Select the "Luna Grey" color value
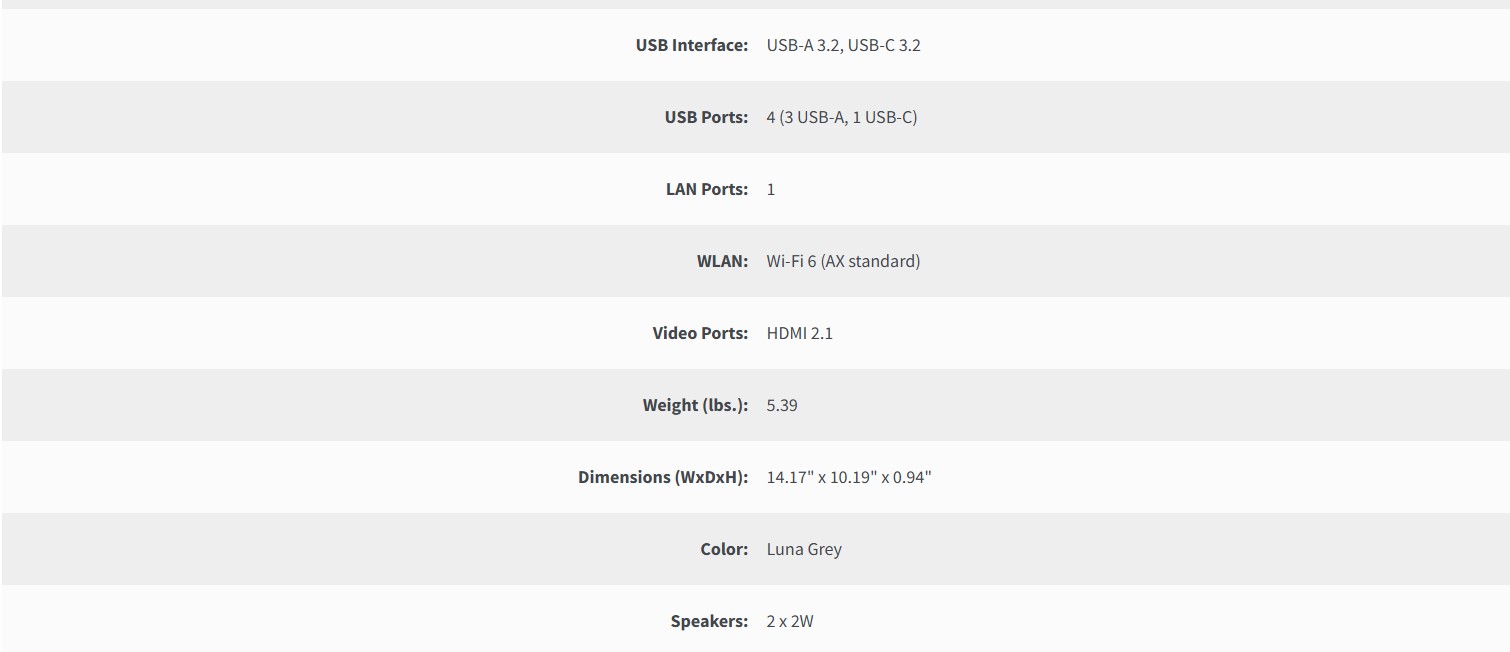The height and width of the screenshot is (652, 1510). [804, 549]
